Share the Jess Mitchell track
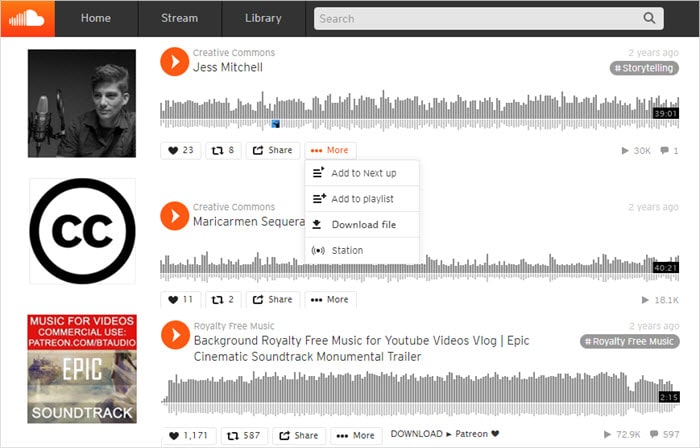This screenshot has height=448, width=700. coord(273,150)
